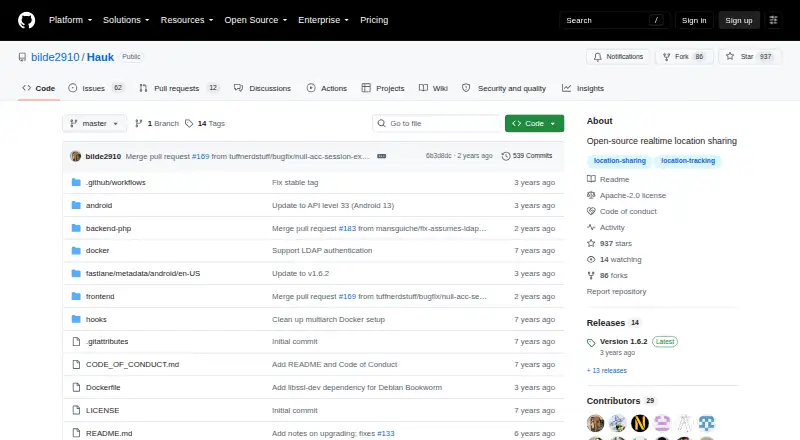View repository Activity link
Screen dimensions: 800x440
(x=606, y=228)
